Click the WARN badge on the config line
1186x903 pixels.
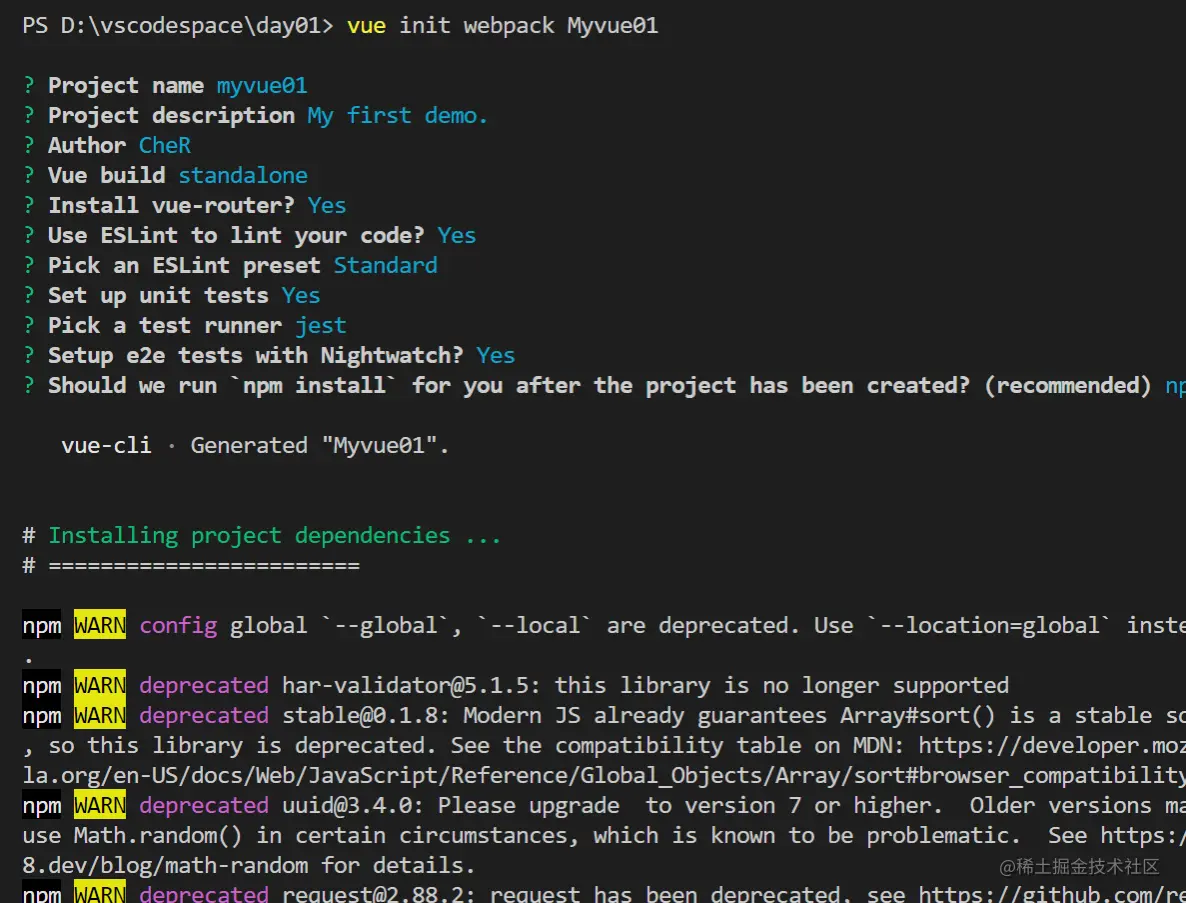(100, 625)
